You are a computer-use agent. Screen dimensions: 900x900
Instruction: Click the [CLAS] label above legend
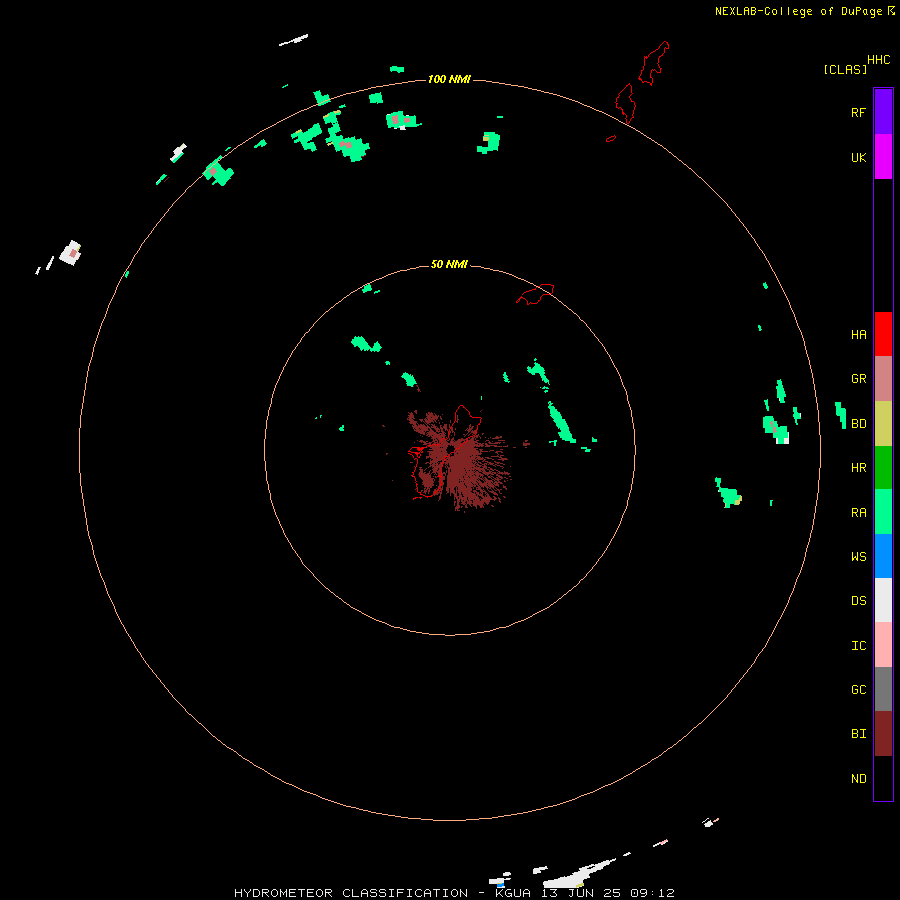845,70
